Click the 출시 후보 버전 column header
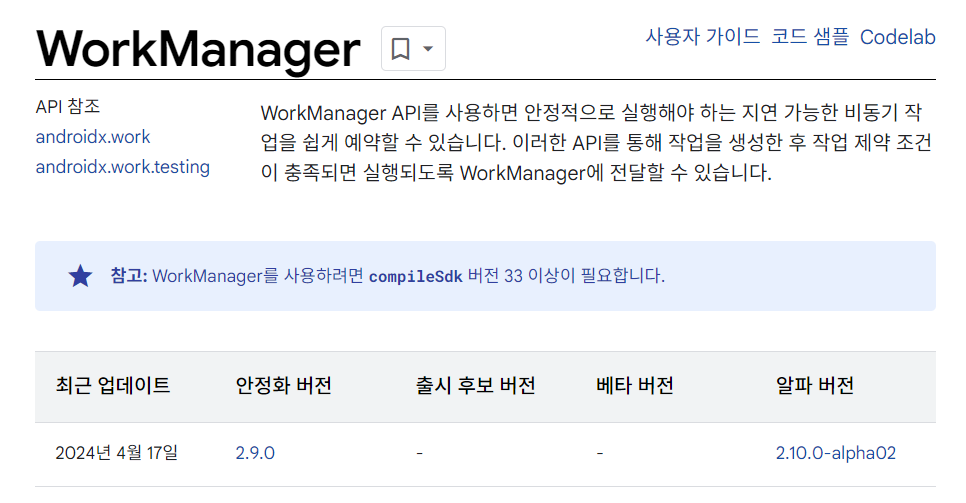This screenshot has width=966, height=503. (476, 386)
